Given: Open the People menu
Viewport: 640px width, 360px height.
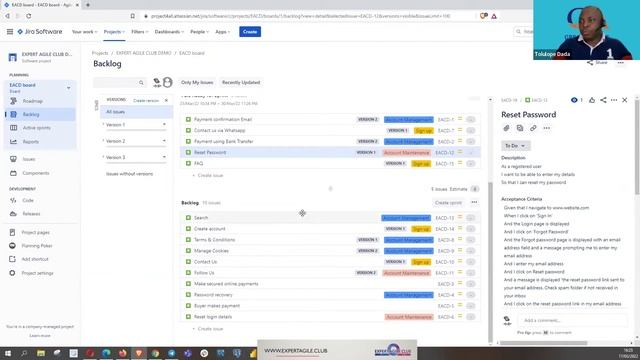Looking at the screenshot, I should pyautogui.click(x=199, y=32).
